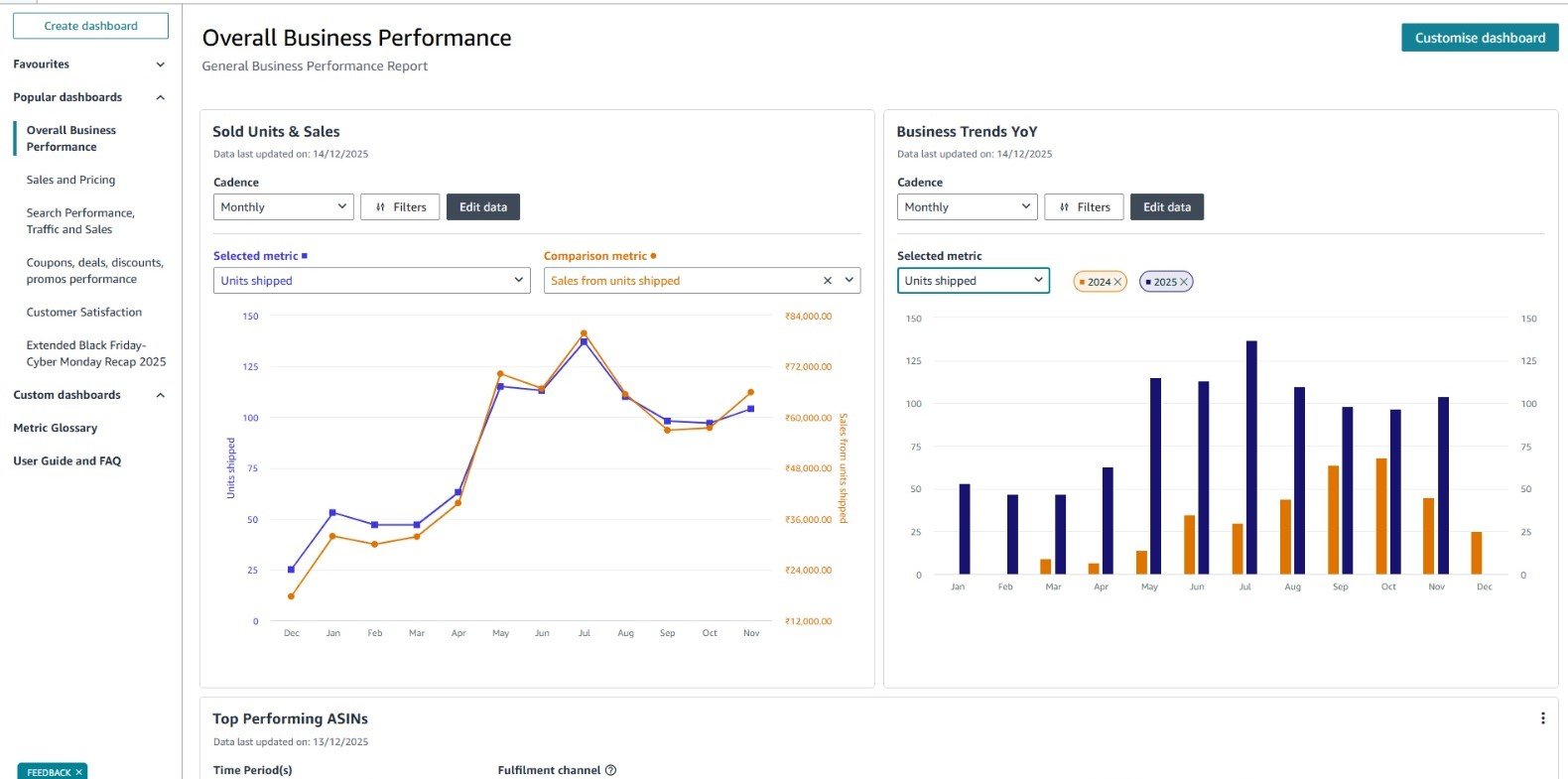Collapse the Popular dashboards section

tap(161, 97)
